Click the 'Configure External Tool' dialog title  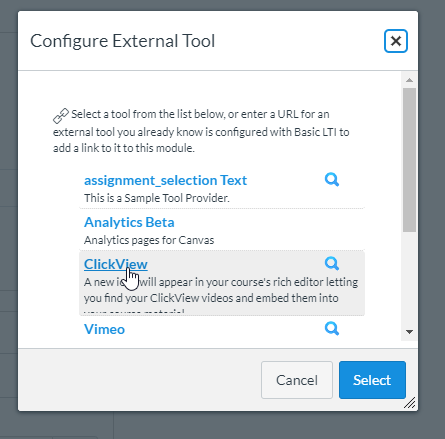(x=122, y=41)
